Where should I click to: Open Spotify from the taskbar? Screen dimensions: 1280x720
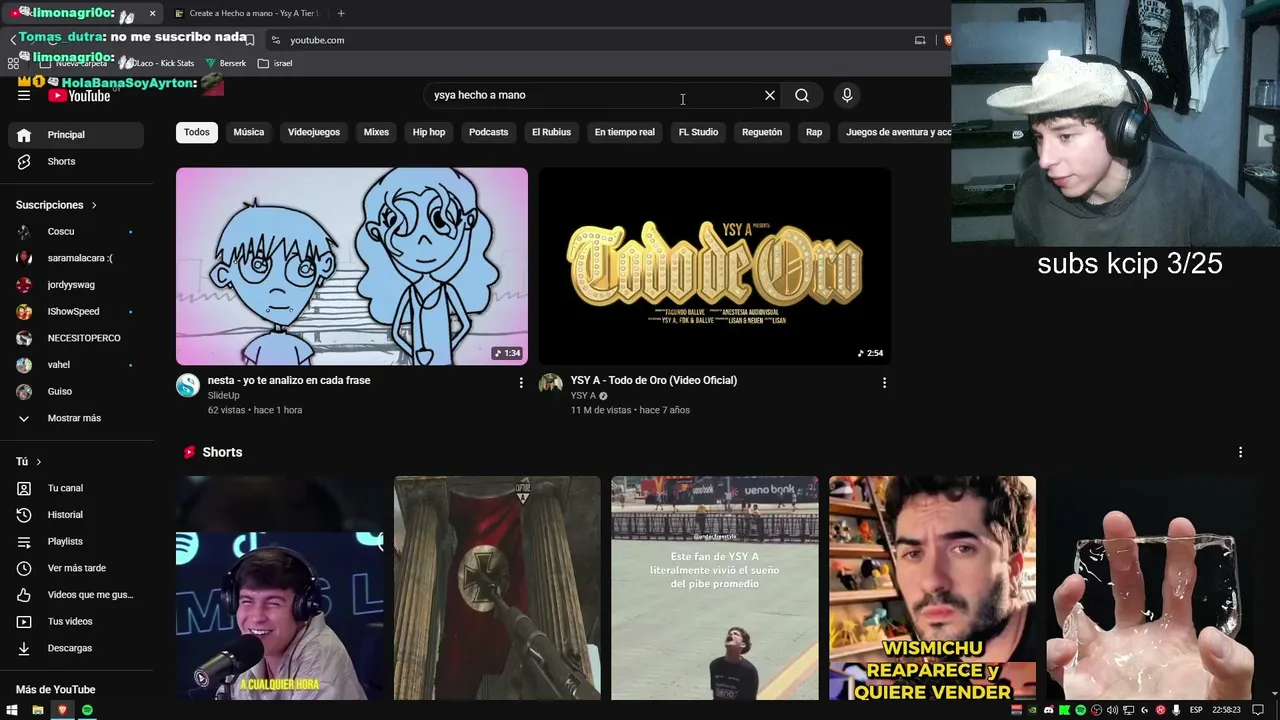tap(87, 710)
